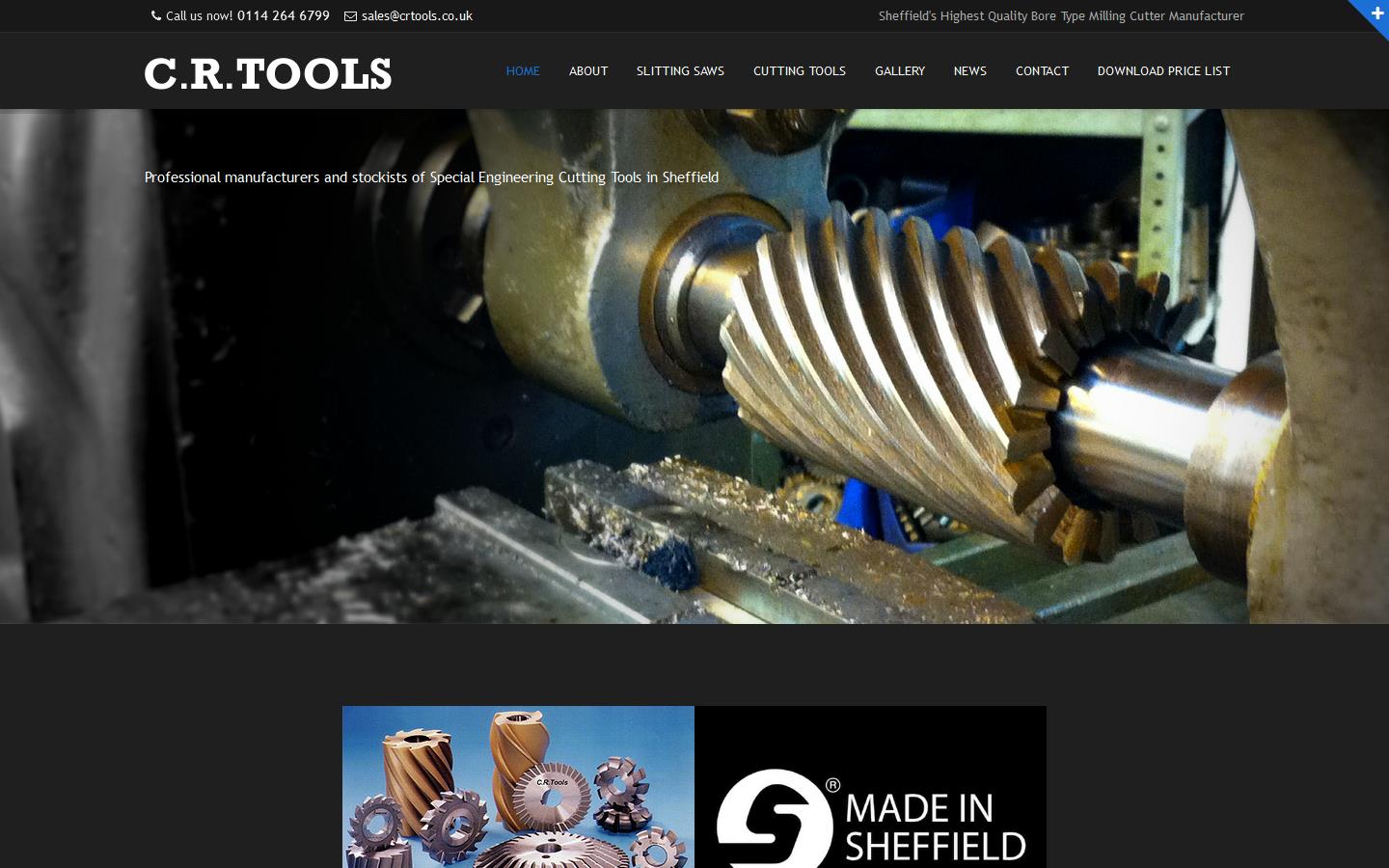Open the CUTTING TOOLS menu
The height and width of the screenshot is (868, 1389).
(x=800, y=71)
